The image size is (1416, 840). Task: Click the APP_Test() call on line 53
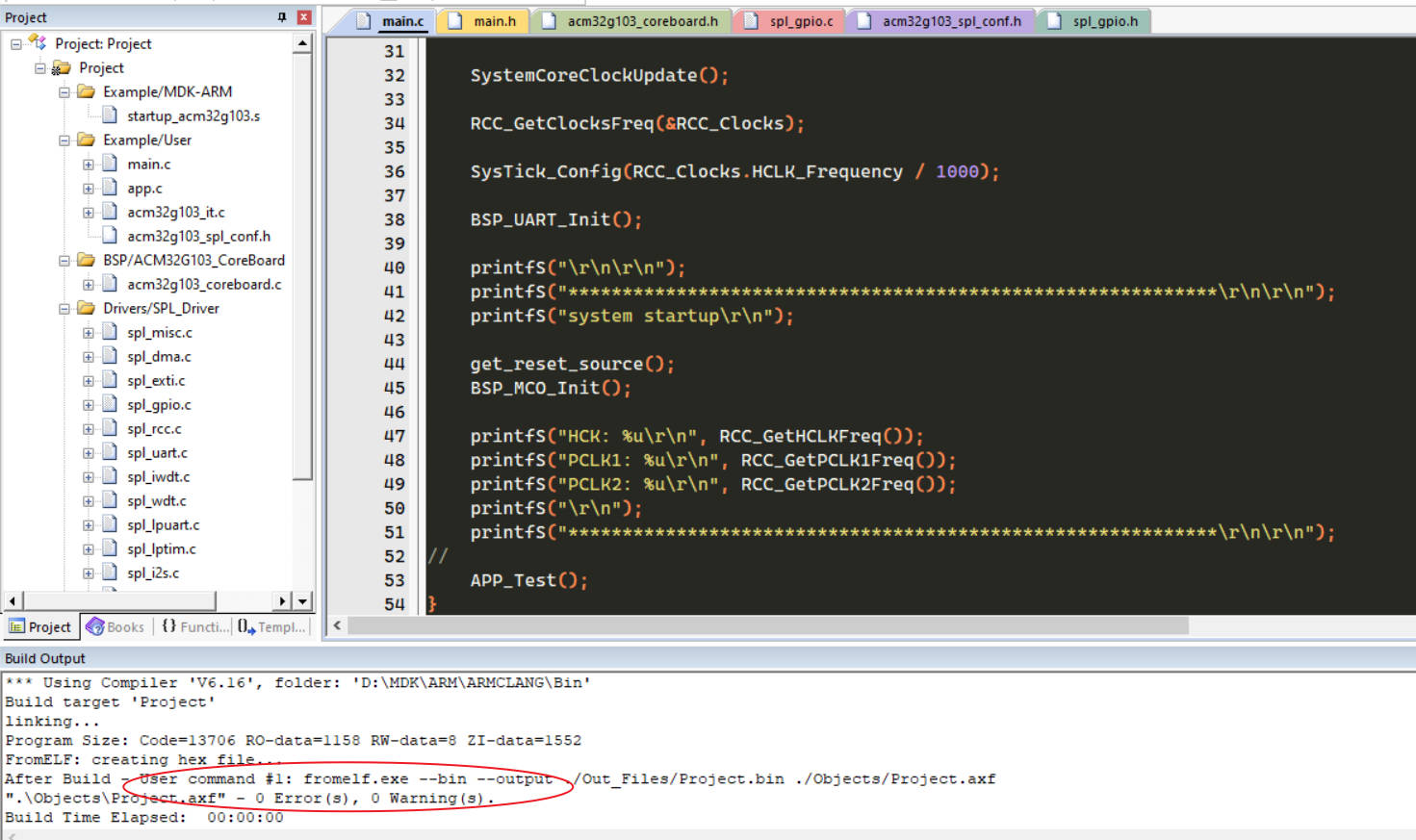[528, 580]
